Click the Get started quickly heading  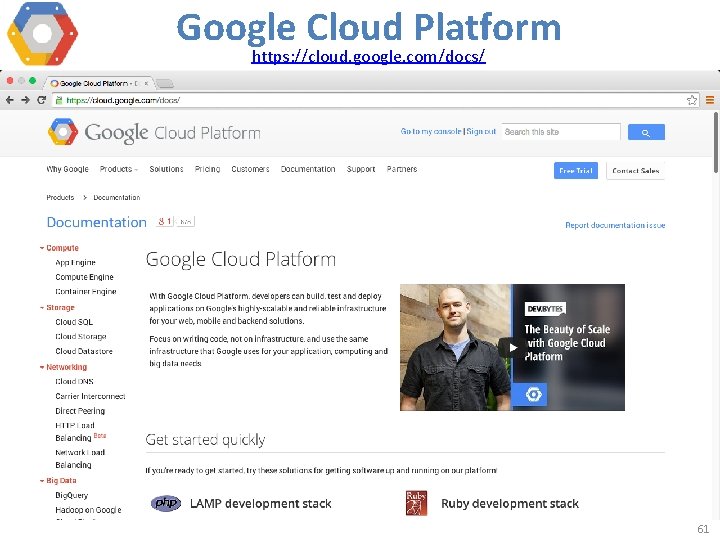(x=205, y=440)
